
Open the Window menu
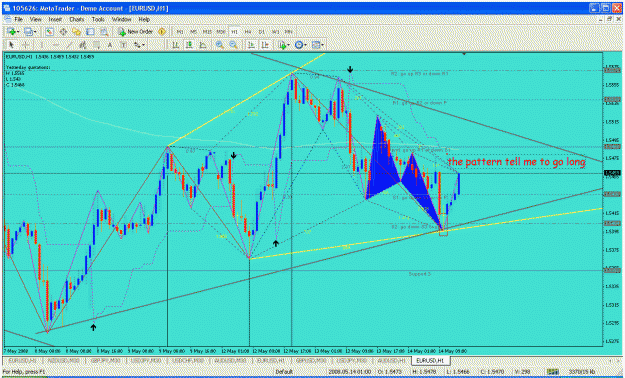[x=121, y=19]
